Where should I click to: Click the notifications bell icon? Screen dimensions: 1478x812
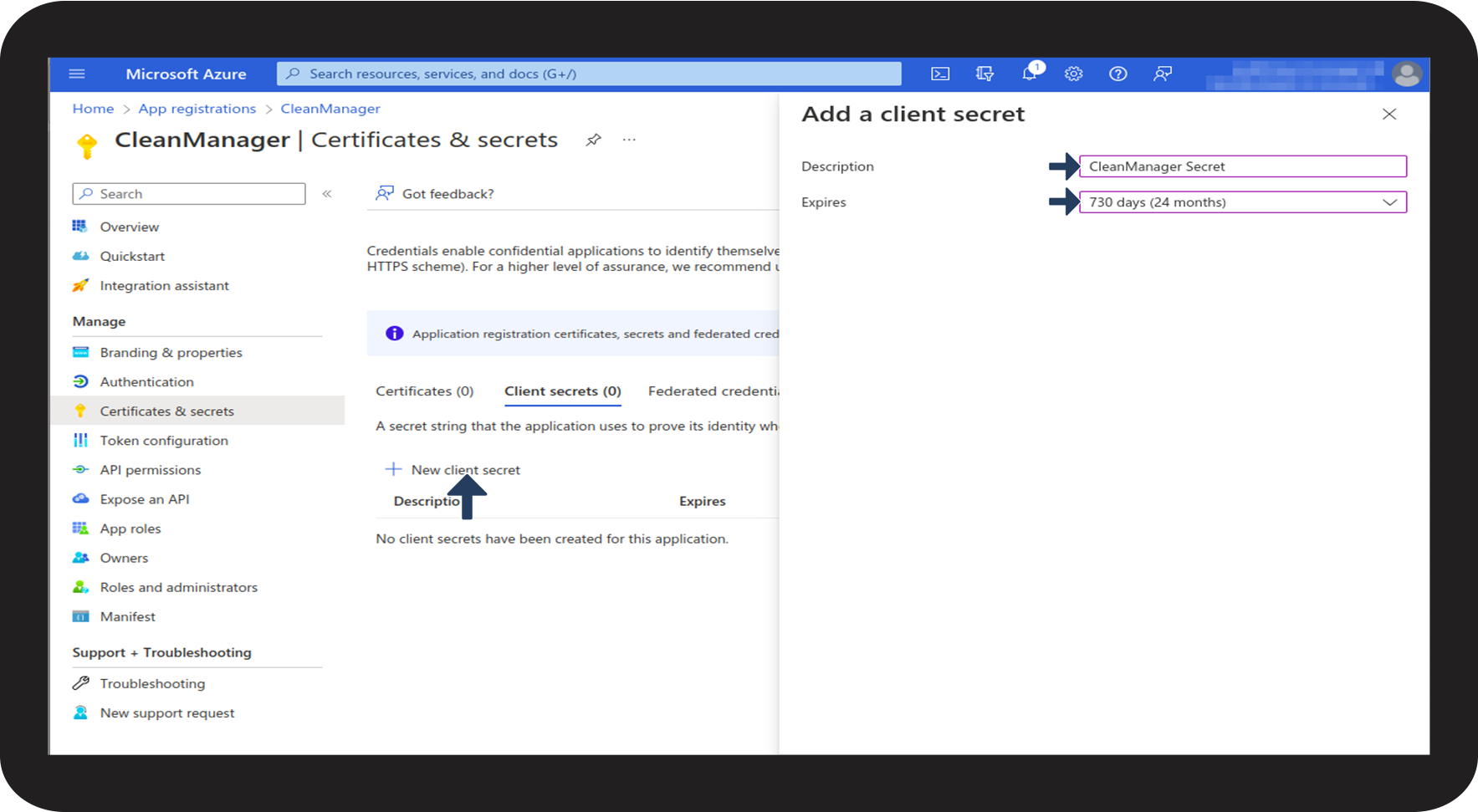coord(1029,74)
